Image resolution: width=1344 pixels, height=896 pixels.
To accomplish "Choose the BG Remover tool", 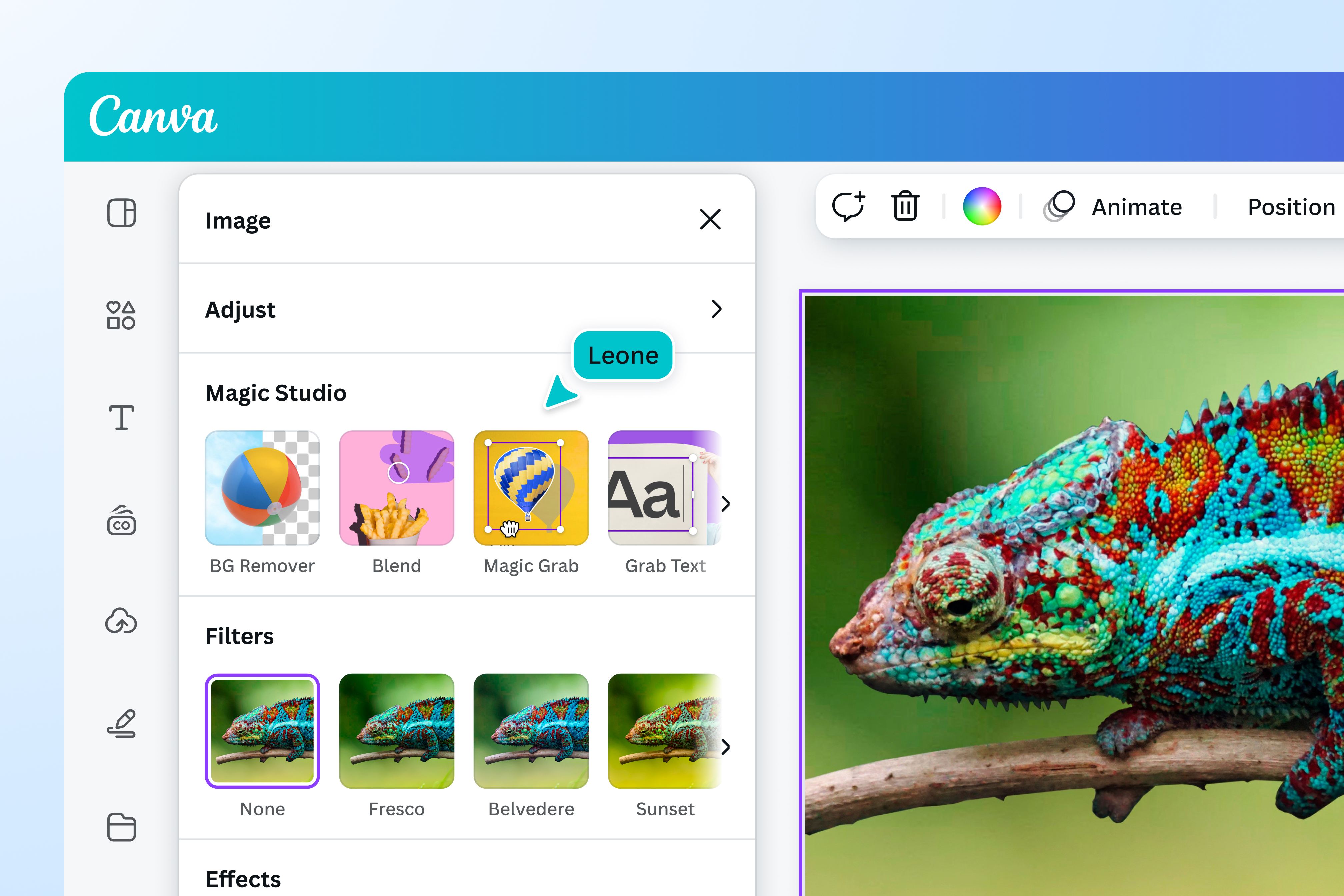I will coord(262,488).
